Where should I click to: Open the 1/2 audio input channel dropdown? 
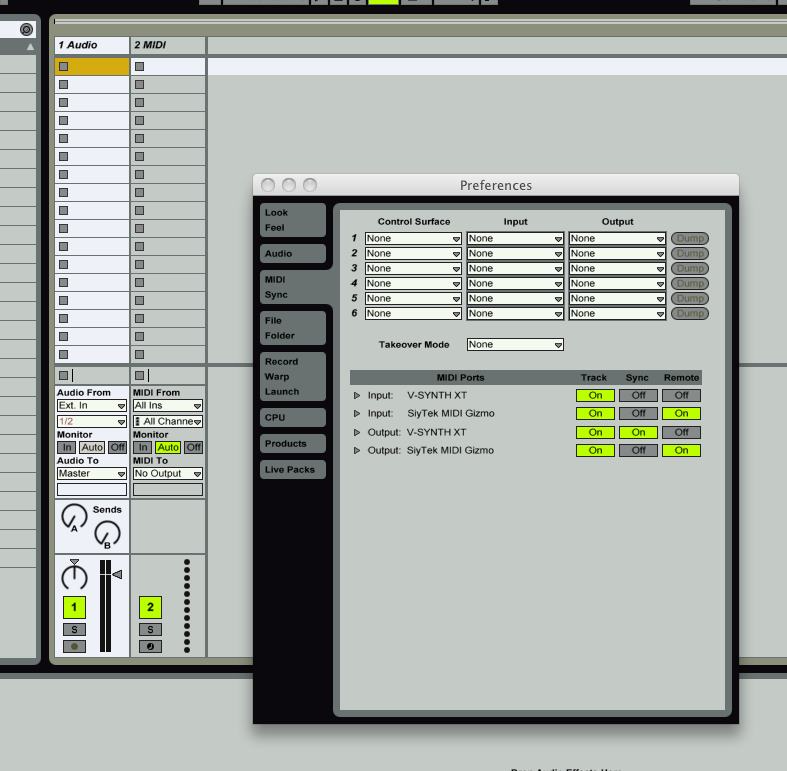click(x=92, y=422)
